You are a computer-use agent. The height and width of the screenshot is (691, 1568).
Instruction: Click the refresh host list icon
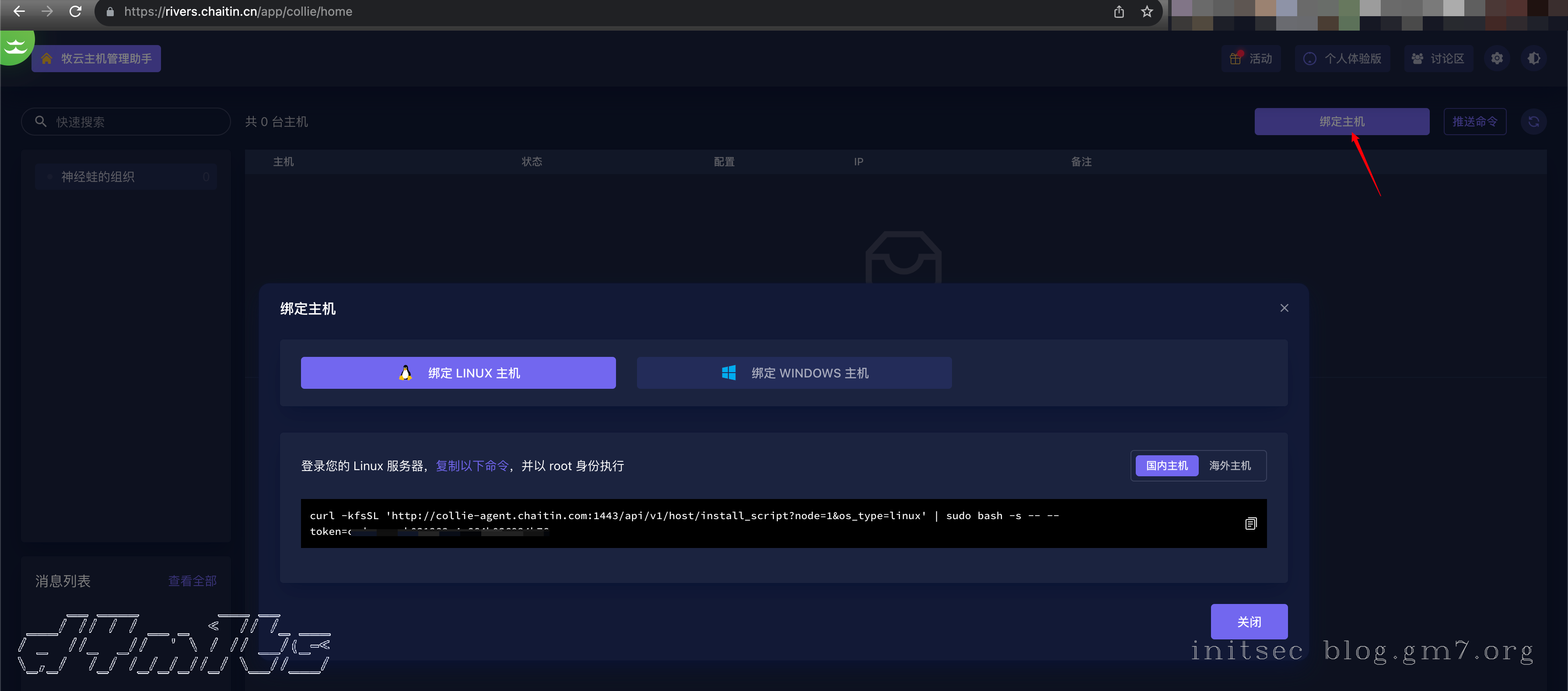pos(1533,122)
